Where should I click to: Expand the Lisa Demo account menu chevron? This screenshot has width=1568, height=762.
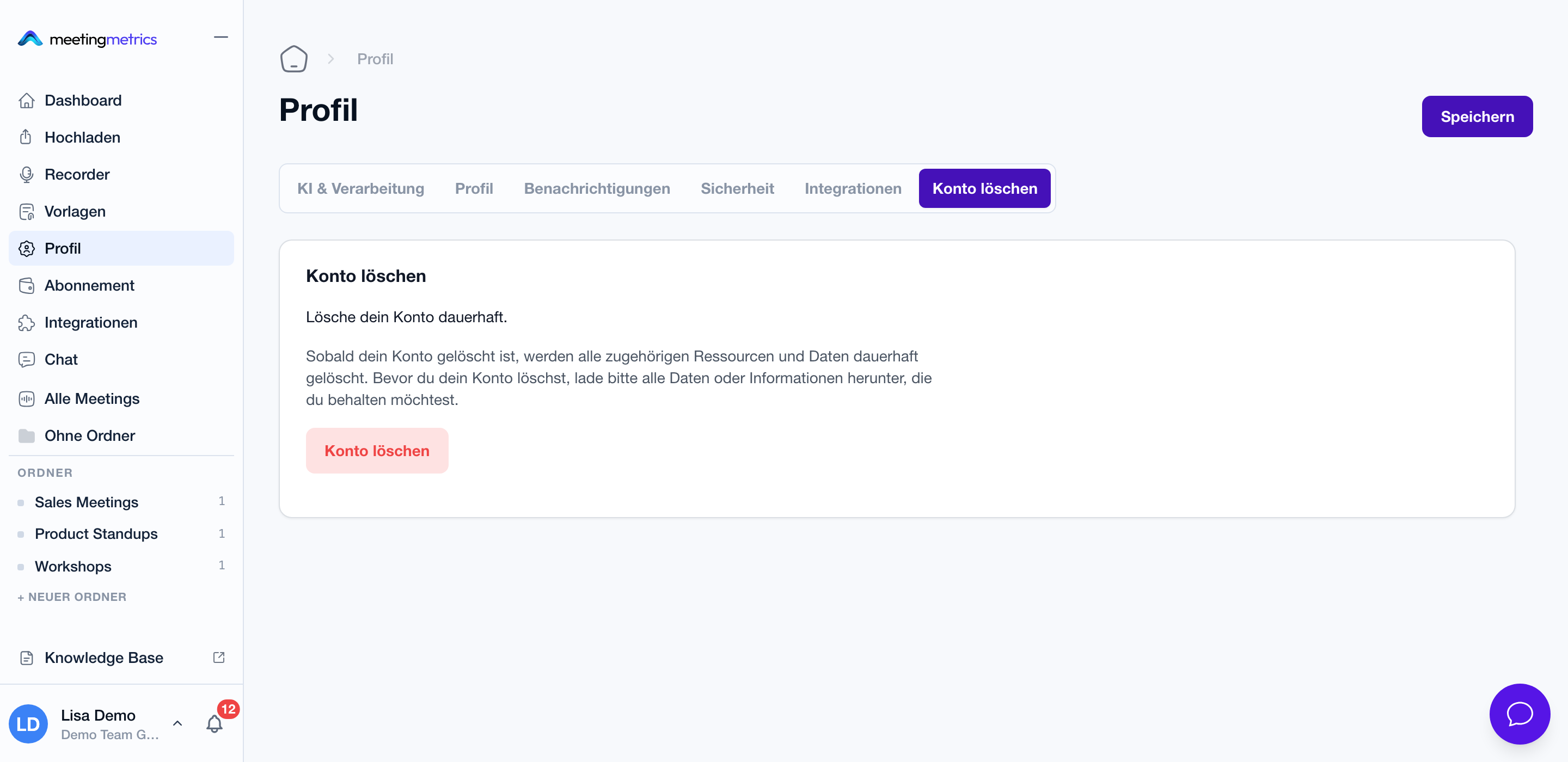click(x=177, y=723)
